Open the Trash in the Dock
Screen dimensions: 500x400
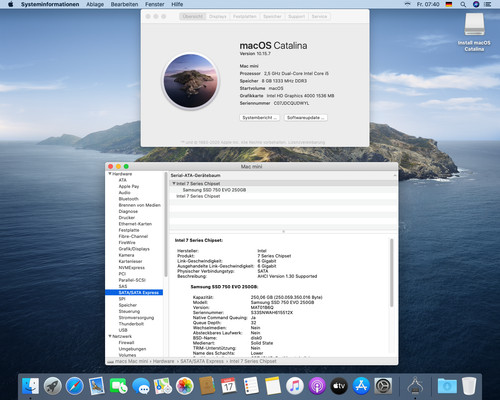click(469, 386)
